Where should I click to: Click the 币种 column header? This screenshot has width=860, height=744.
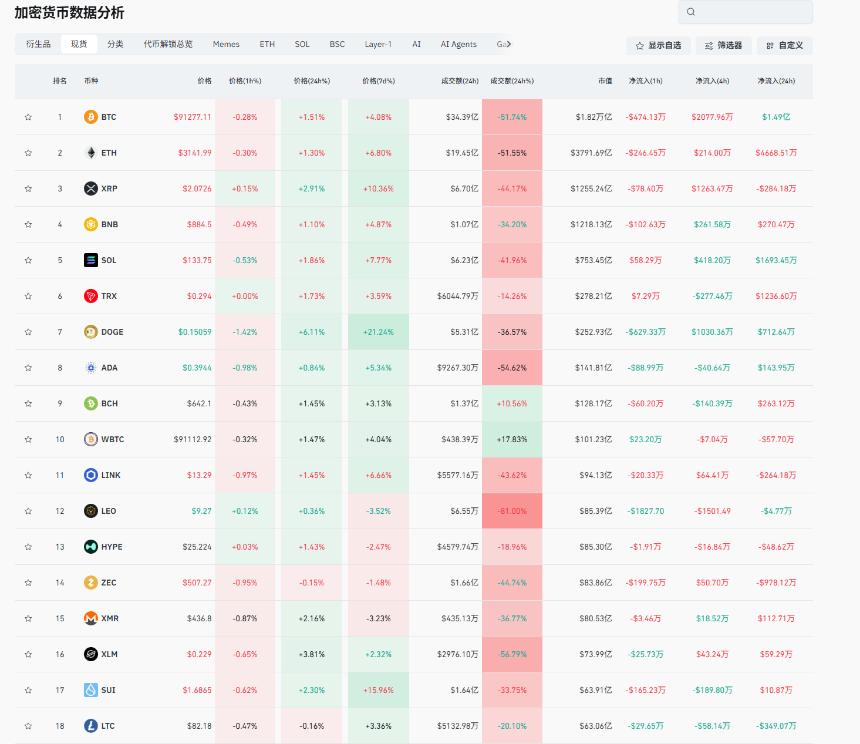point(91,81)
